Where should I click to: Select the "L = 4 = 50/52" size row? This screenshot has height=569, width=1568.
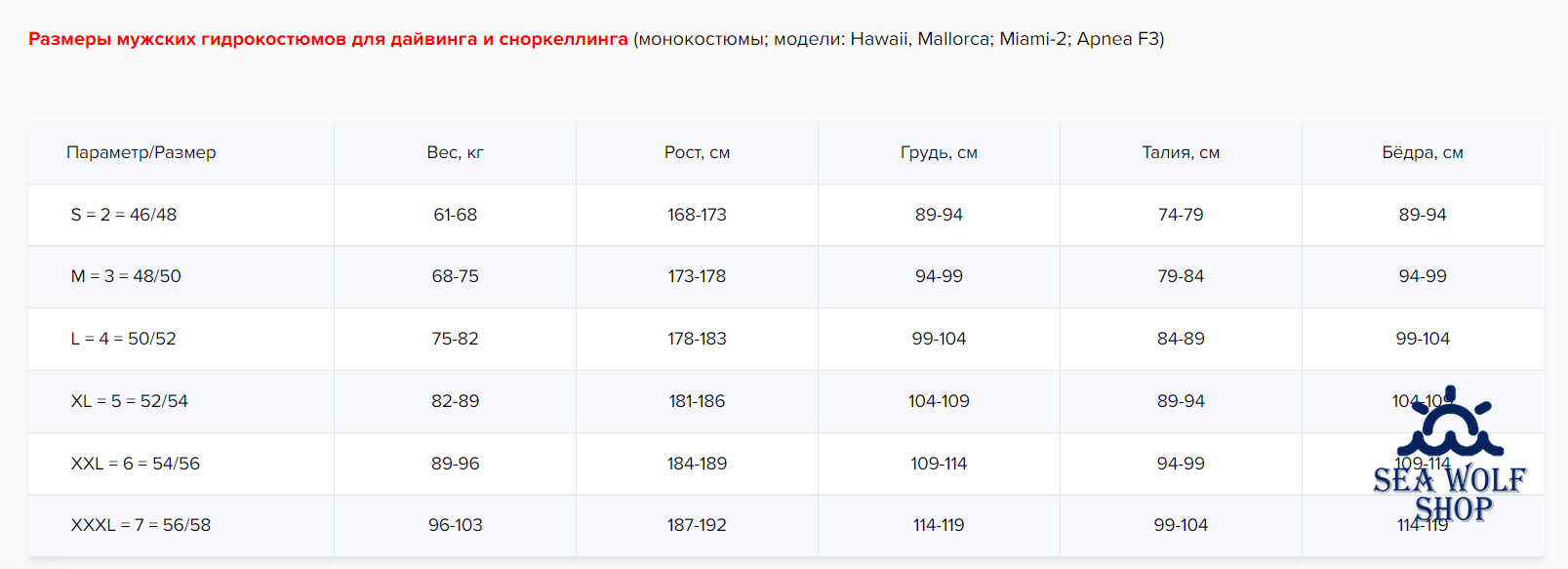point(124,339)
